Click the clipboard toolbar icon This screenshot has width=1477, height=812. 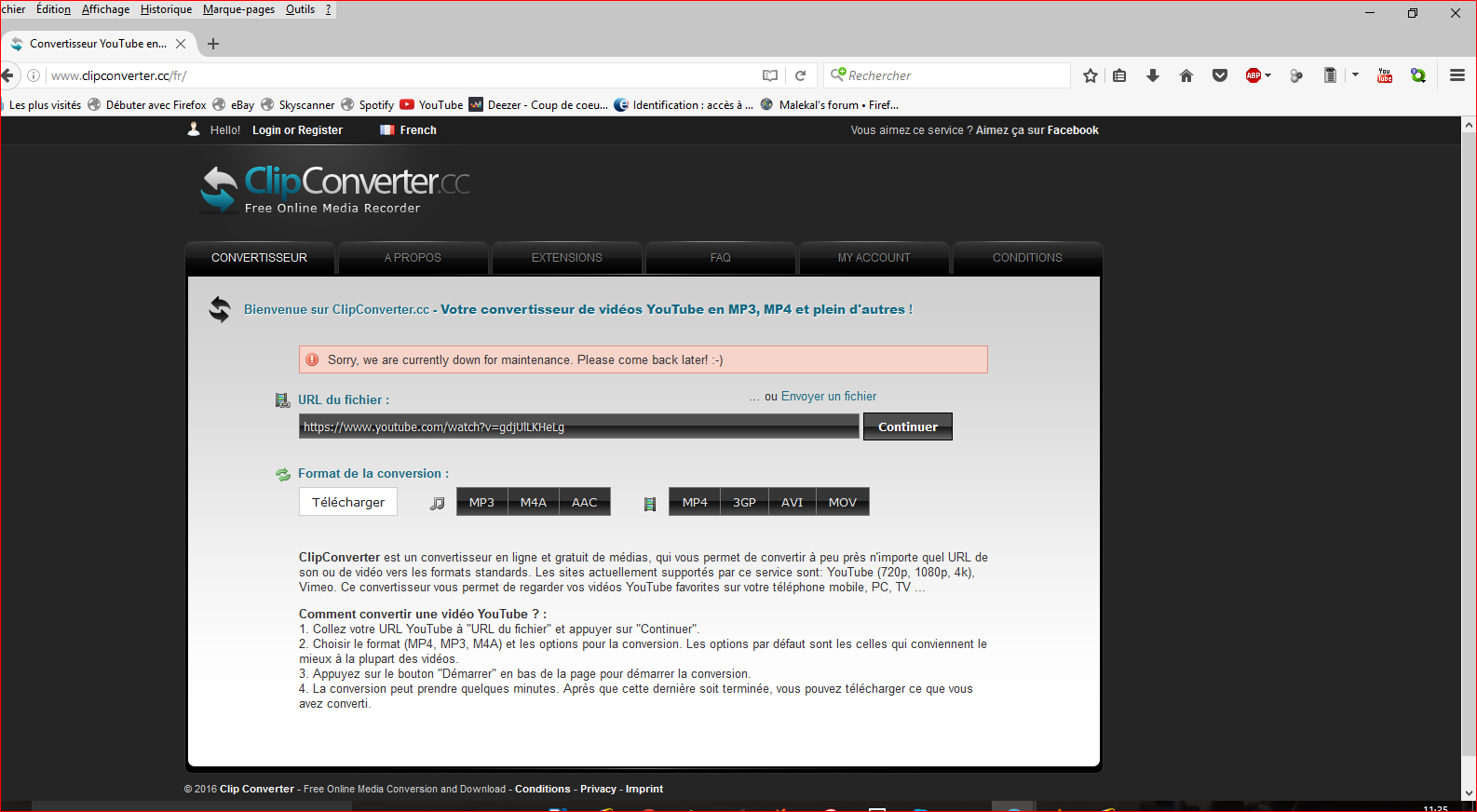pyautogui.click(x=1330, y=75)
